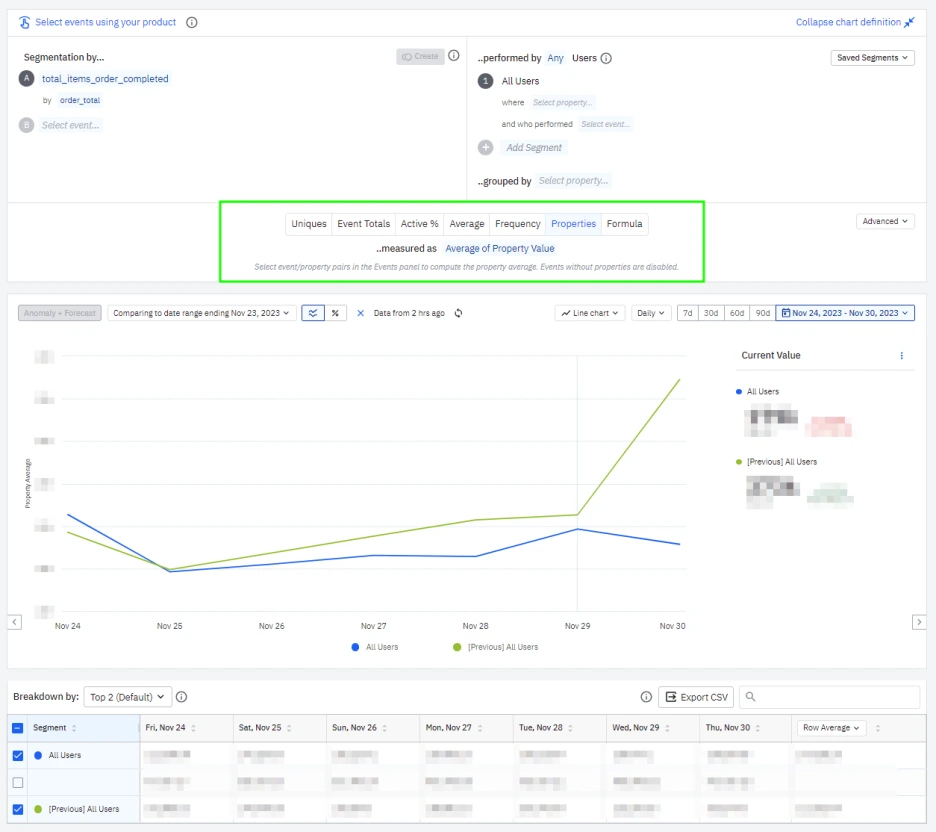936x832 pixels.
Task: Select the 30d date range
Action: click(711, 313)
